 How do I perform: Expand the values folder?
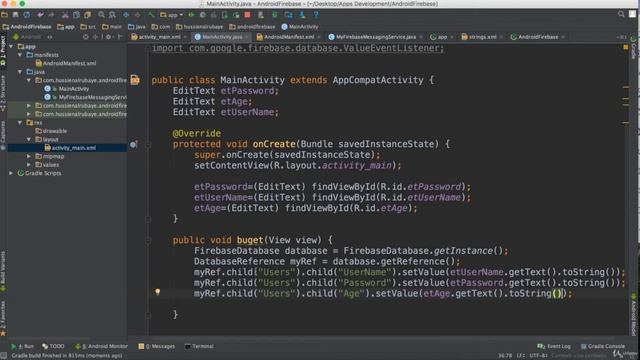[x=29, y=165]
